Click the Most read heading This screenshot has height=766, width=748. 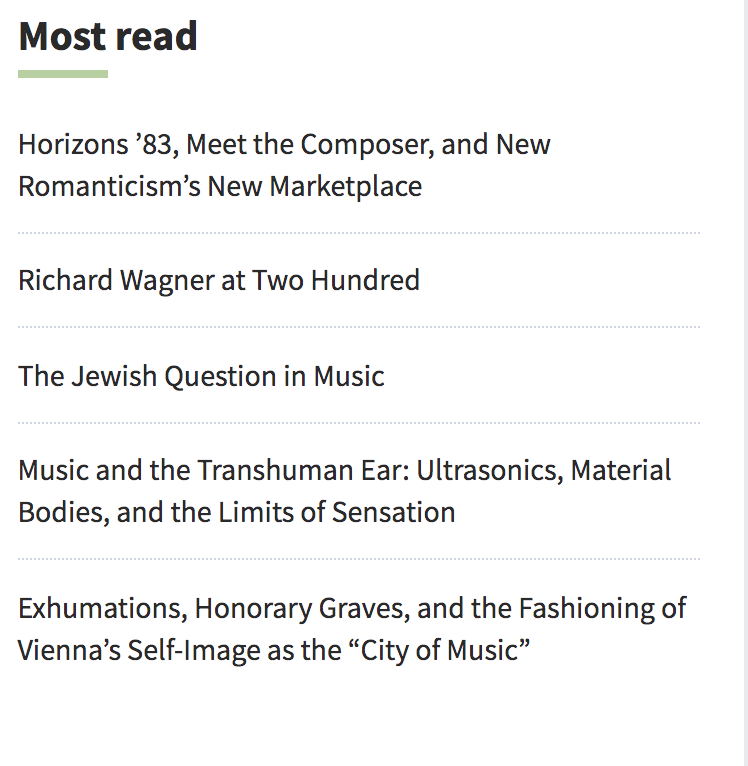click(108, 36)
